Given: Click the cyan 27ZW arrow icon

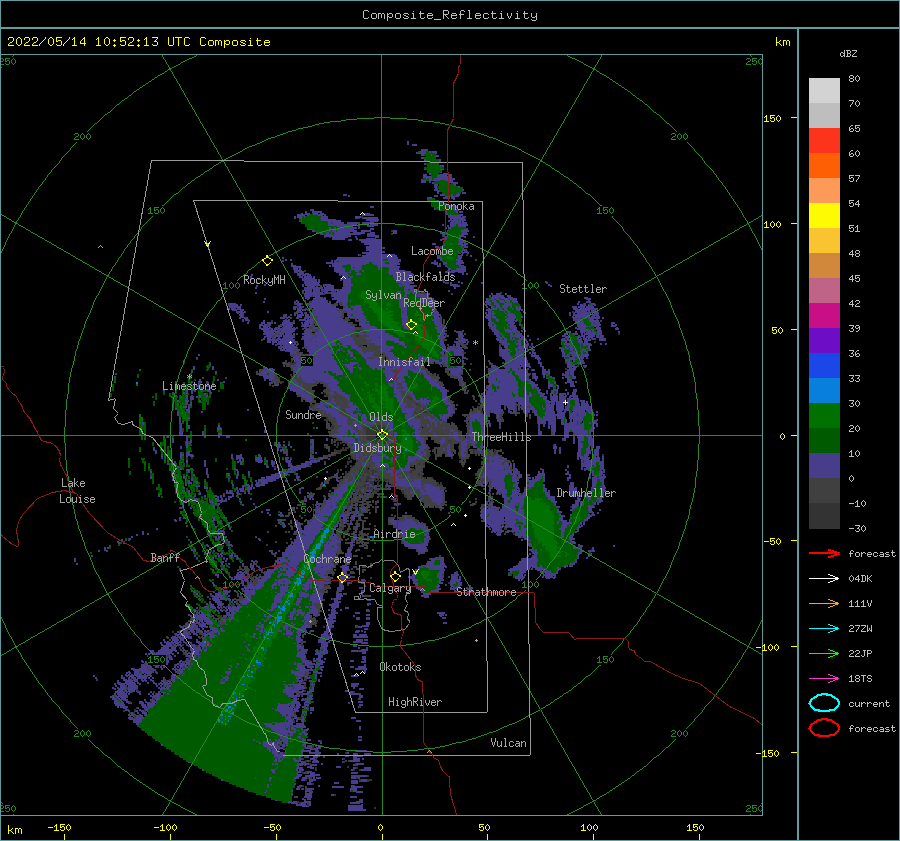Looking at the screenshot, I should point(824,629).
